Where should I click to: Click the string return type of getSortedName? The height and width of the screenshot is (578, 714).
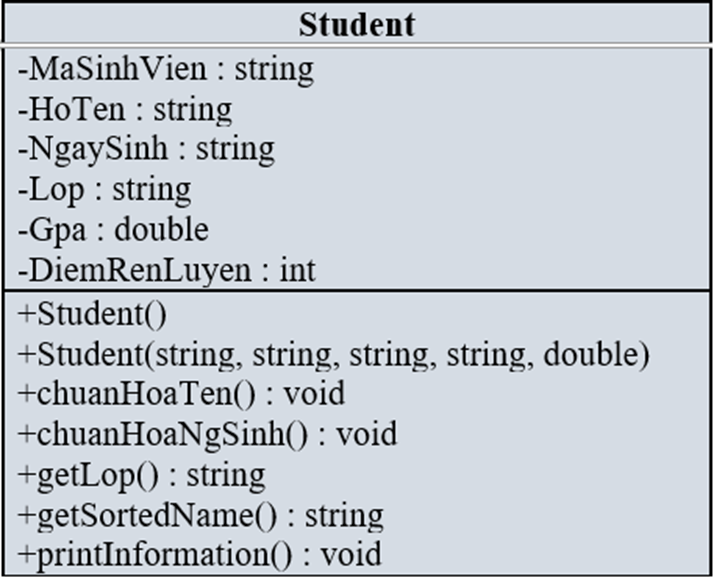(x=344, y=517)
